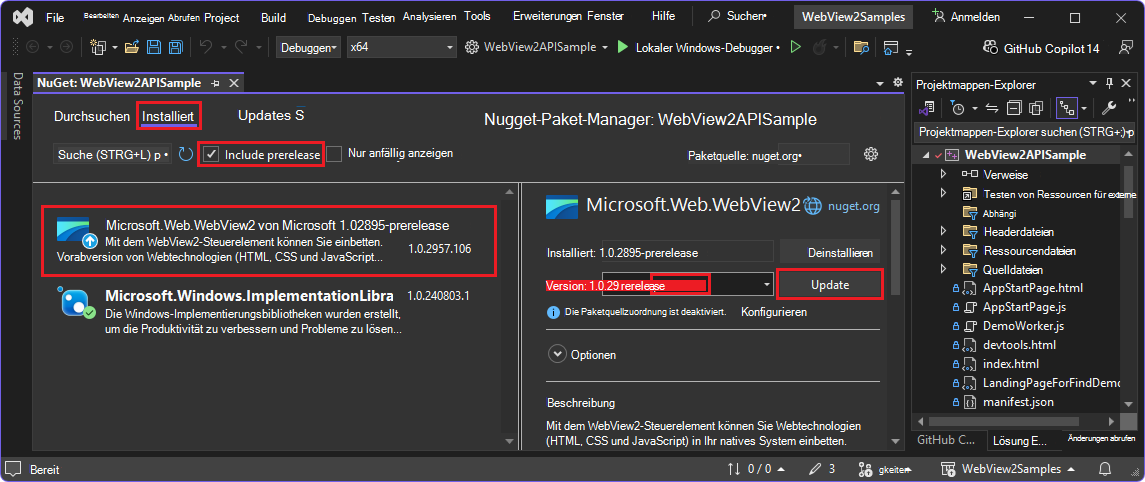Click Show All Files icon in Projektmappen-Explorer
1145x482 pixels.
click(1036, 109)
